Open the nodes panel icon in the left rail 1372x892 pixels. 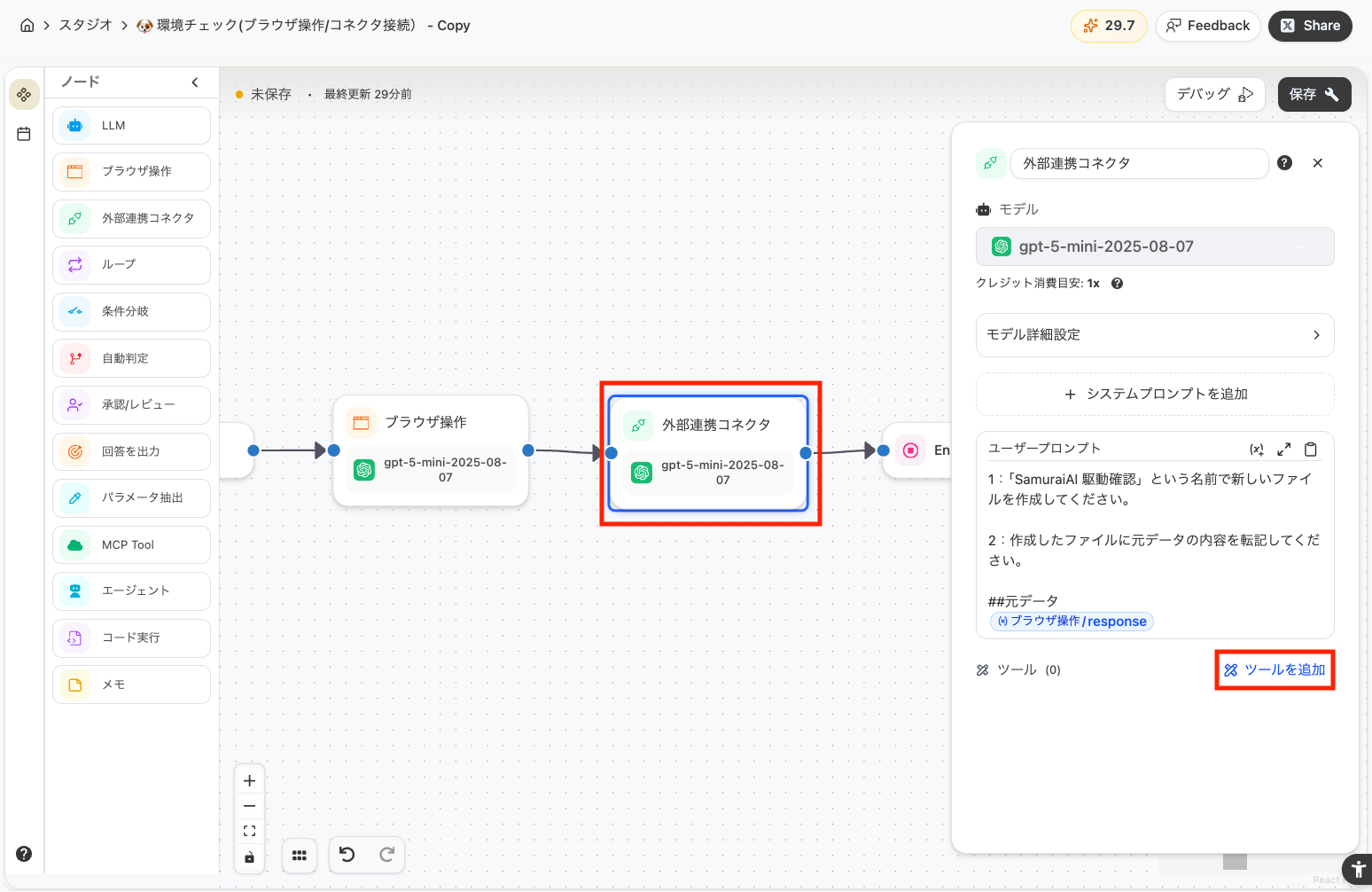coord(24,94)
